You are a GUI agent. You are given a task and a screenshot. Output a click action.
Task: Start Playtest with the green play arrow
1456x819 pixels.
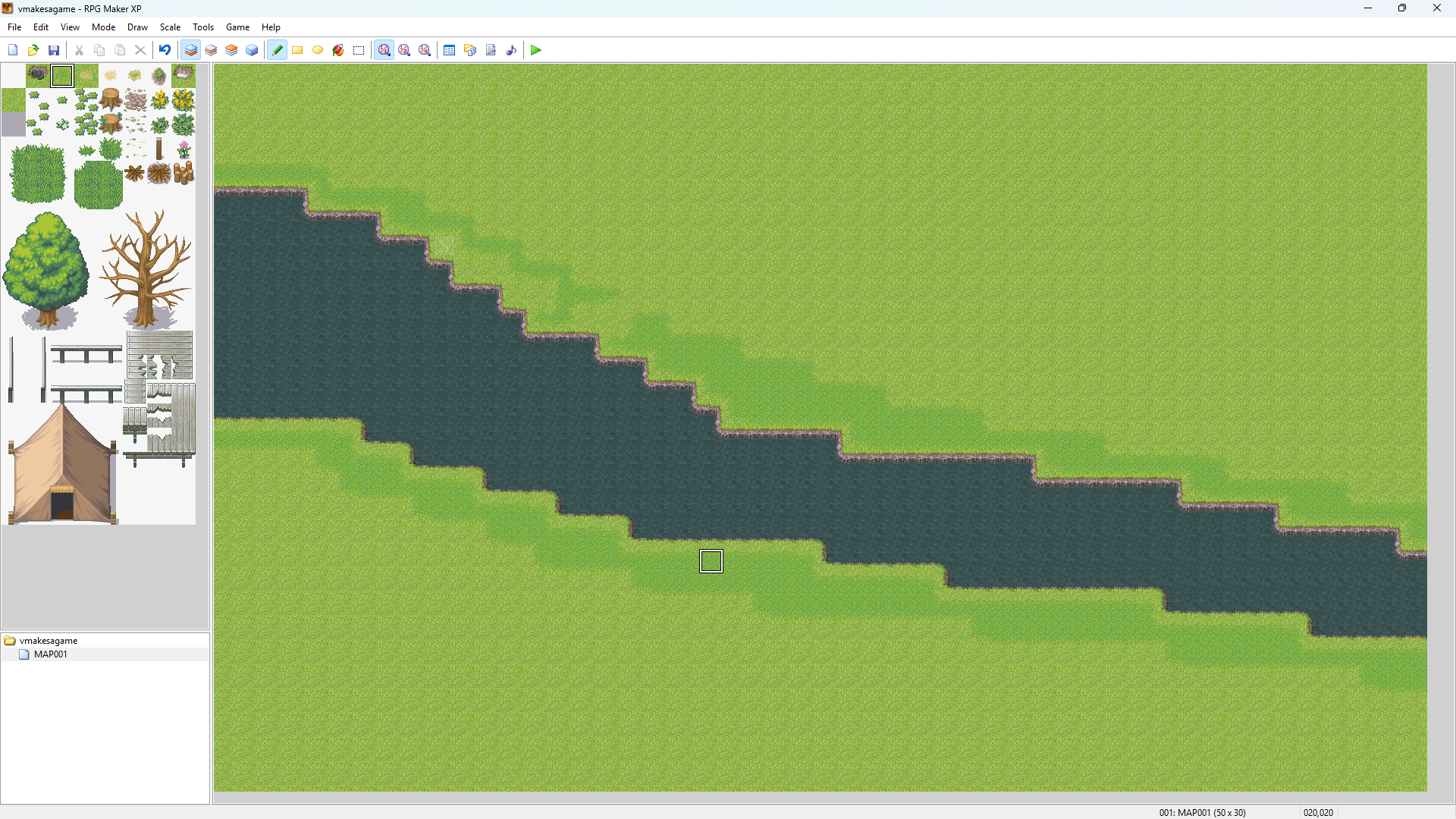(x=536, y=50)
